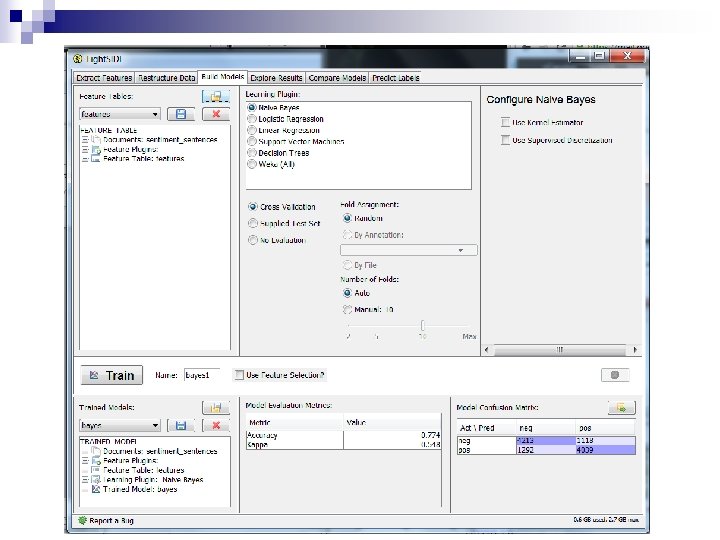Click the configuration panel scroll left arrow
This screenshot has width=720, height=540.
click(x=487, y=350)
